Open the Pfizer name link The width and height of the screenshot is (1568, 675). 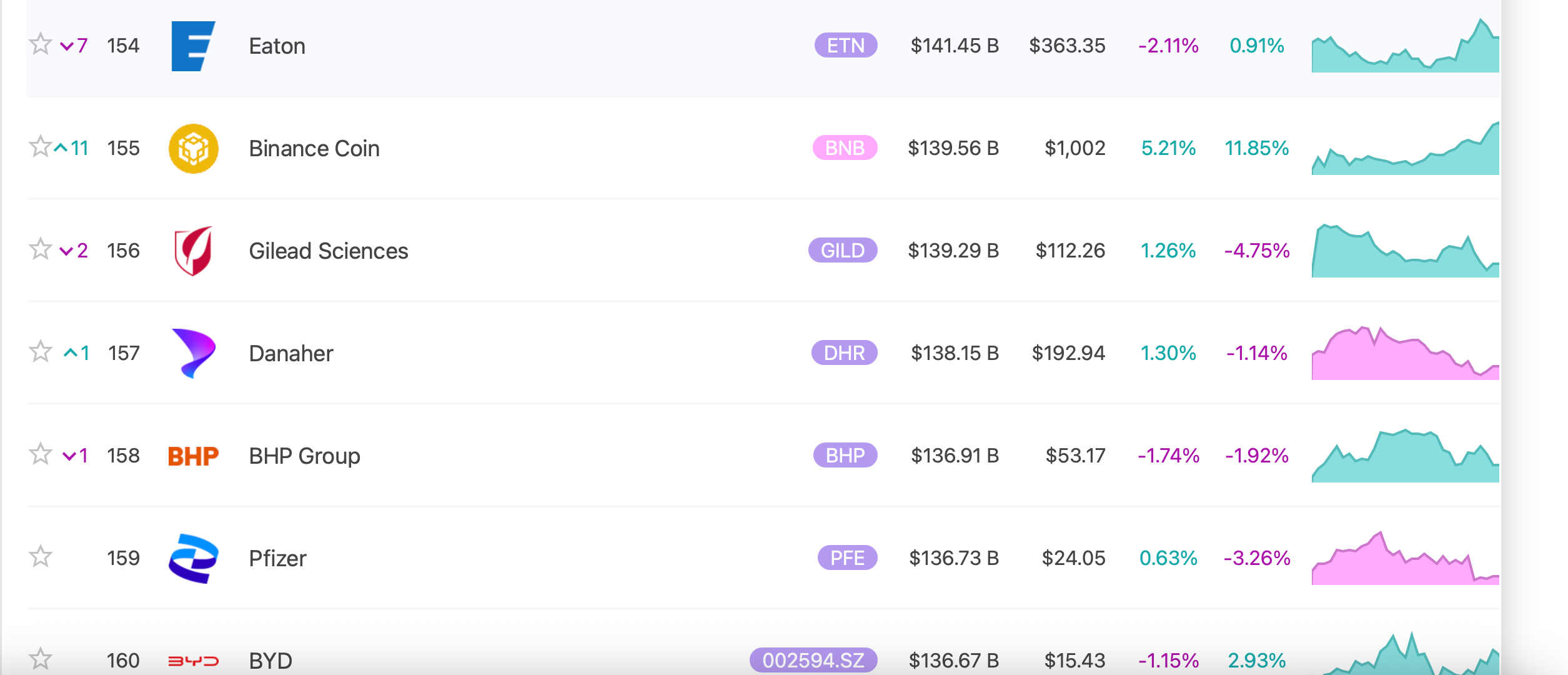point(277,559)
